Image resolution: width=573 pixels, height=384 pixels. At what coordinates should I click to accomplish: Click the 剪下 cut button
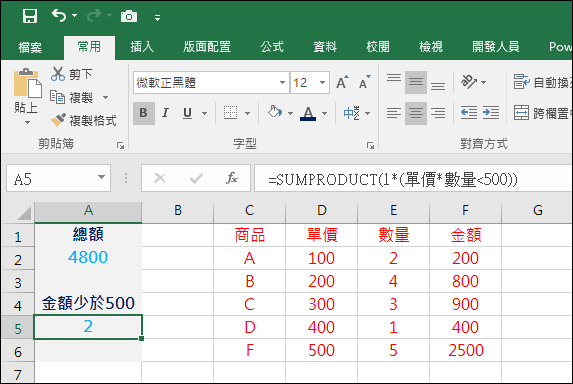click(x=72, y=74)
